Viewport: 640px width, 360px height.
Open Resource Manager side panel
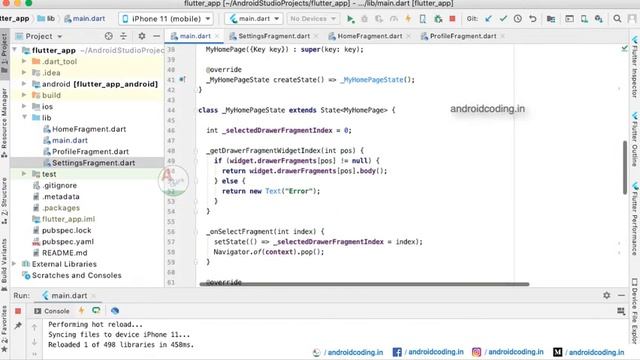[4, 123]
